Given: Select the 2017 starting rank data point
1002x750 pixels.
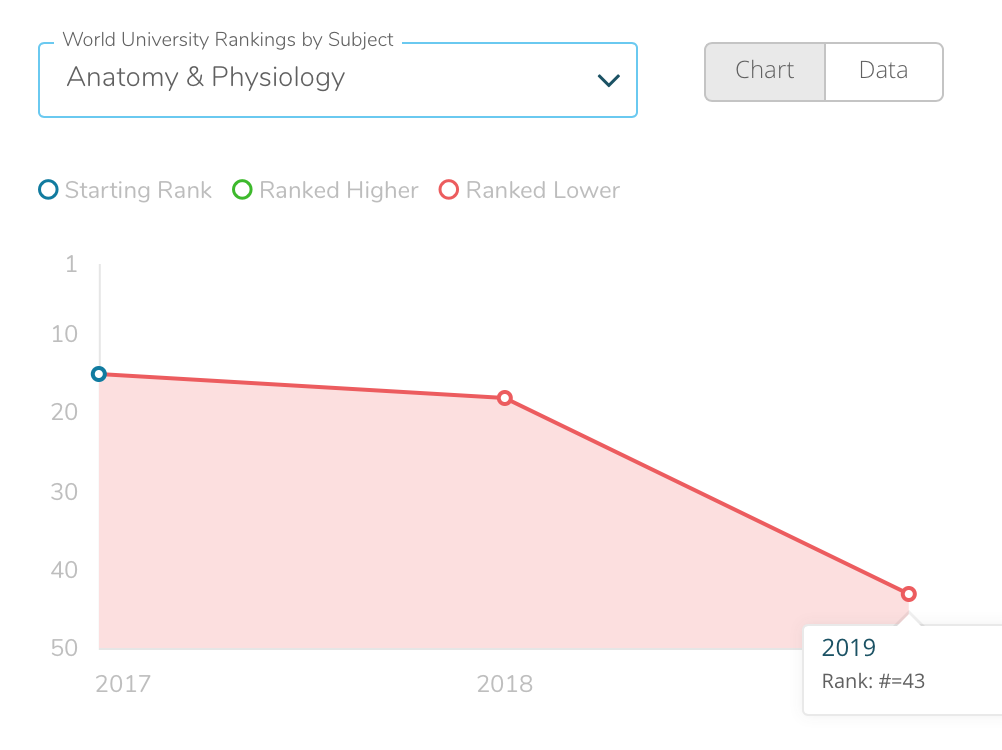Looking at the screenshot, I should [99, 374].
